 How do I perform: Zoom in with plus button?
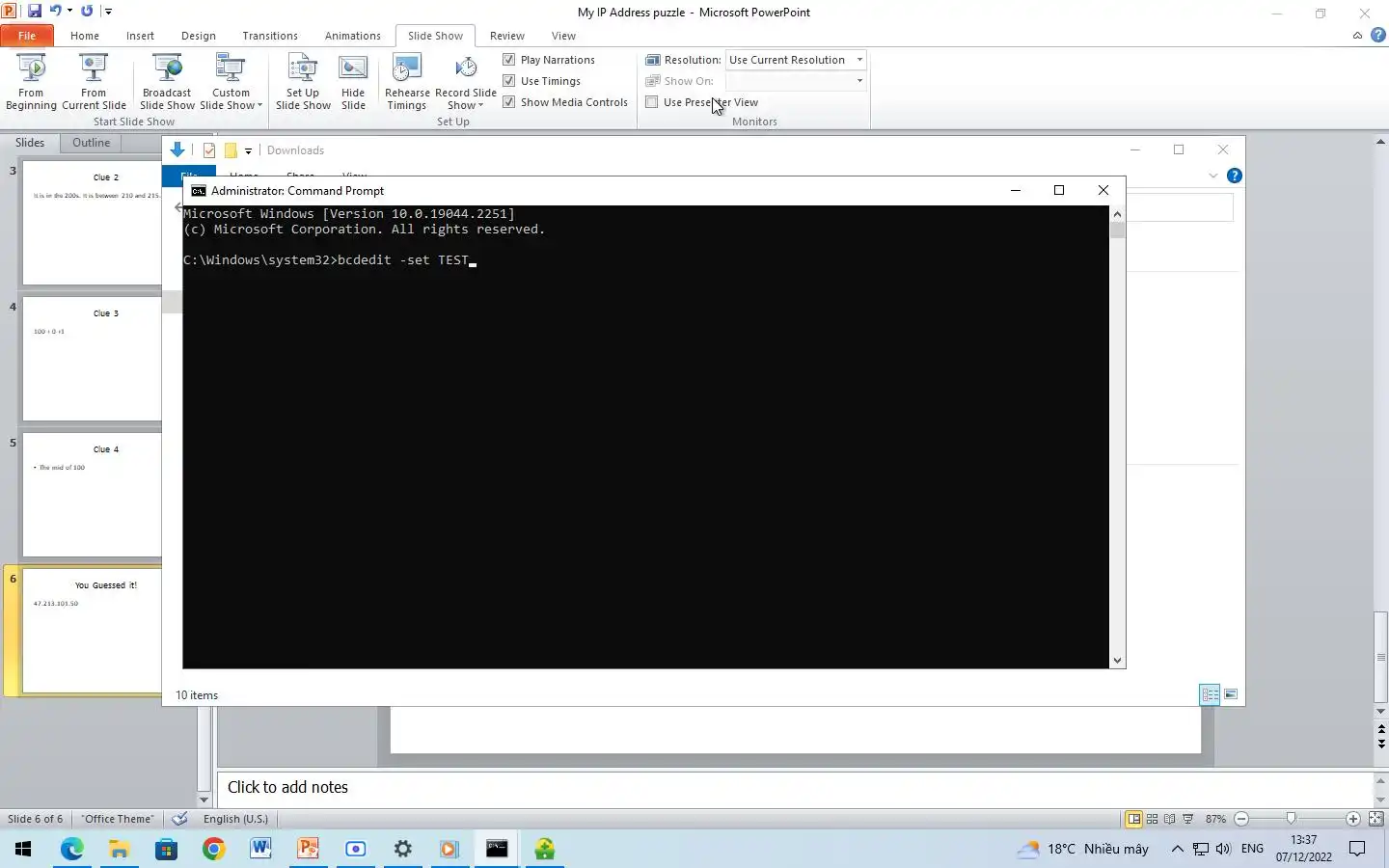(x=1353, y=819)
